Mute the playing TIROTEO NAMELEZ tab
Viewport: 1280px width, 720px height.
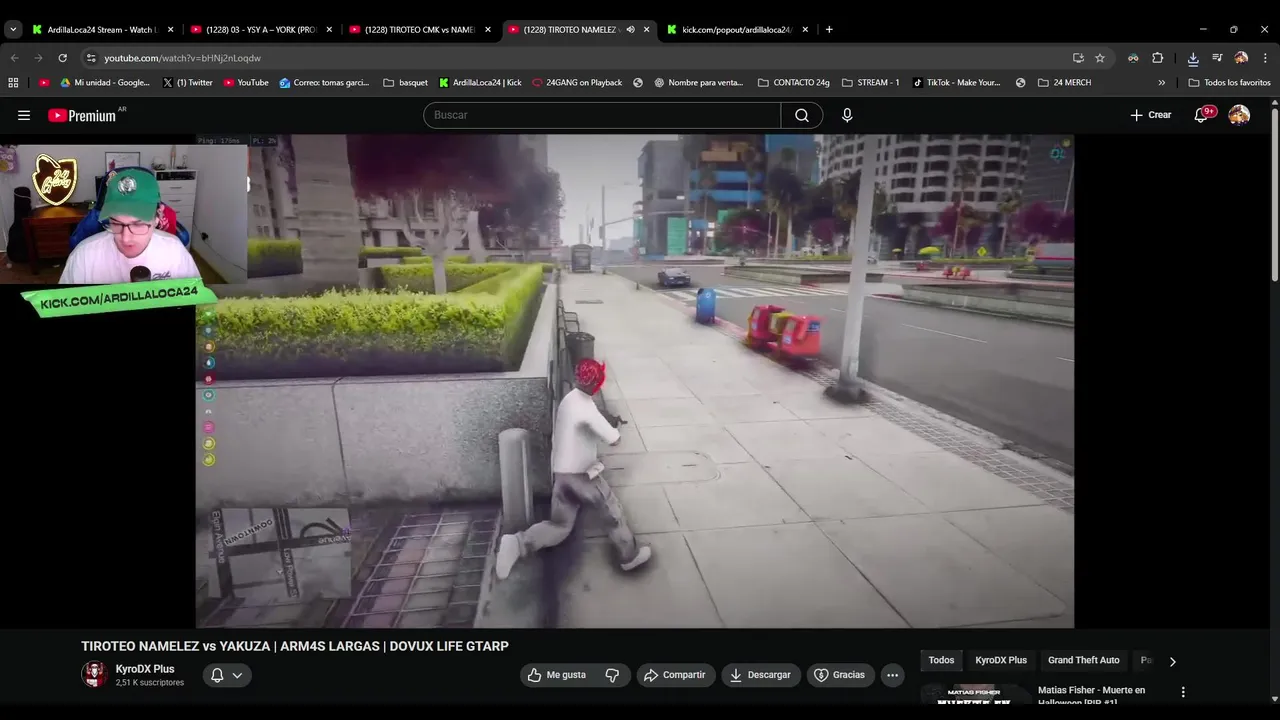point(630,29)
